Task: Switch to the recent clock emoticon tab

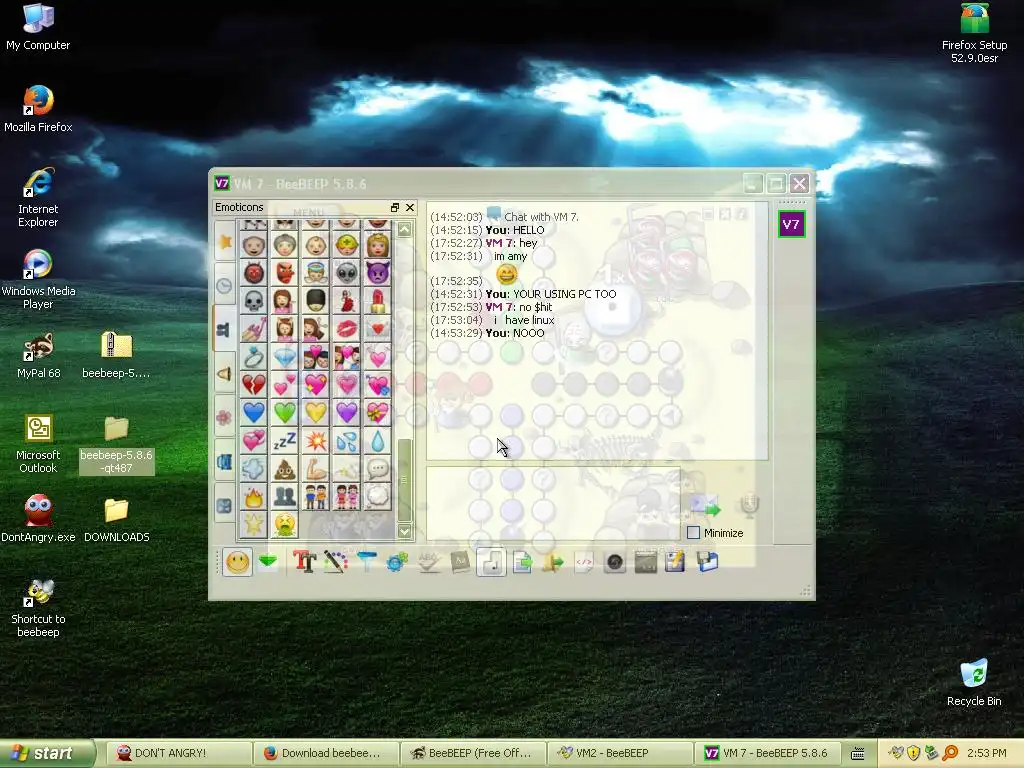Action: point(224,285)
